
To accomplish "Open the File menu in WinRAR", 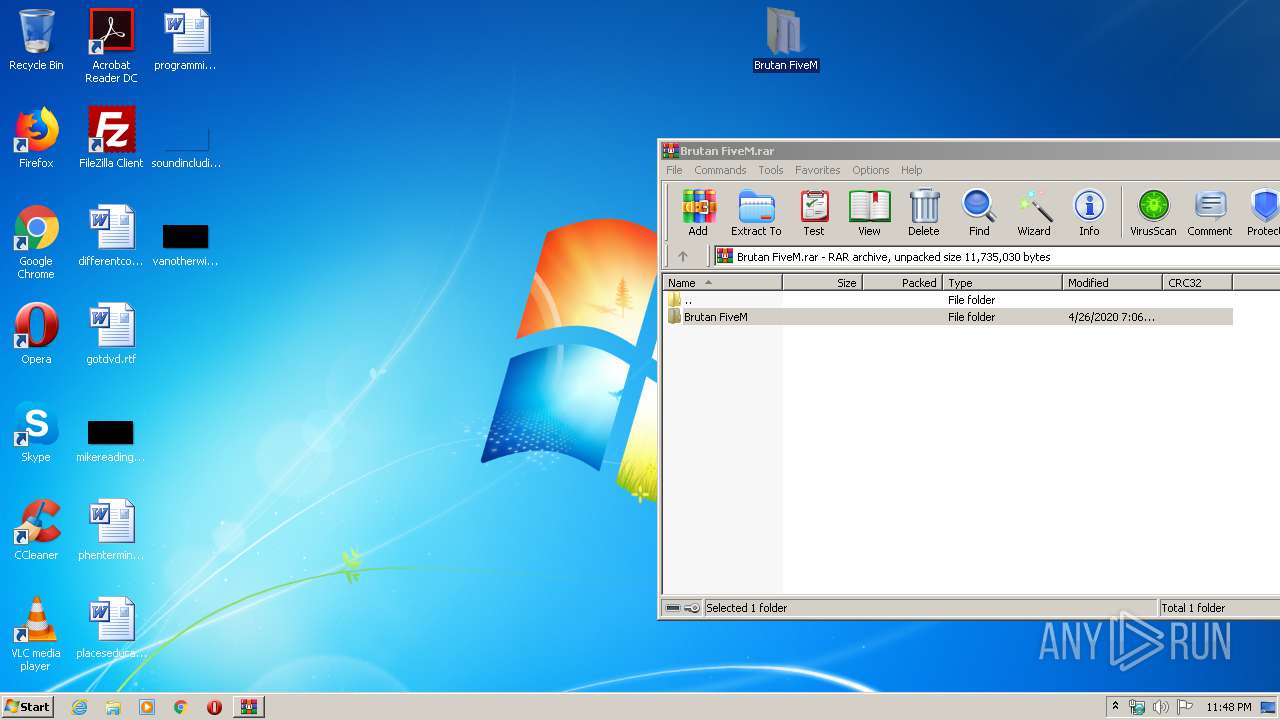I will (x=675, y=170).
